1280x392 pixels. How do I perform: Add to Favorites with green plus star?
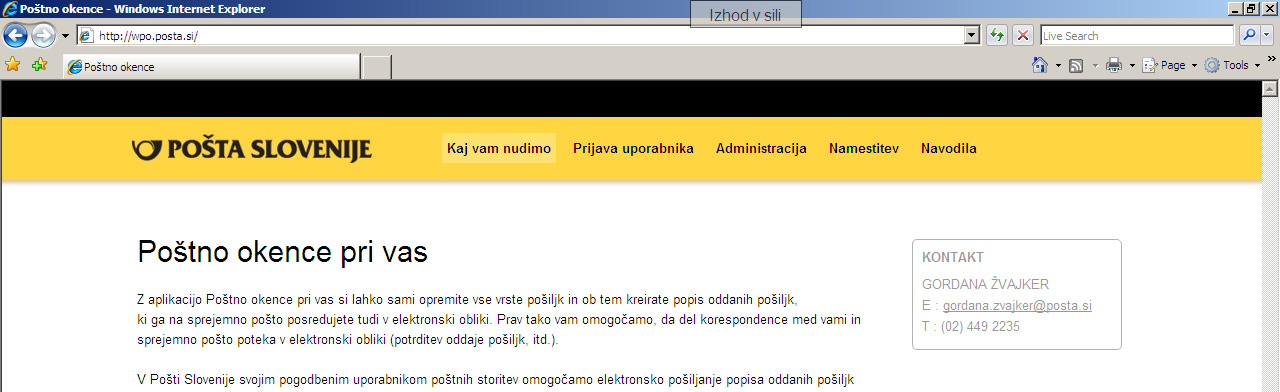click(x=39, y=64)
